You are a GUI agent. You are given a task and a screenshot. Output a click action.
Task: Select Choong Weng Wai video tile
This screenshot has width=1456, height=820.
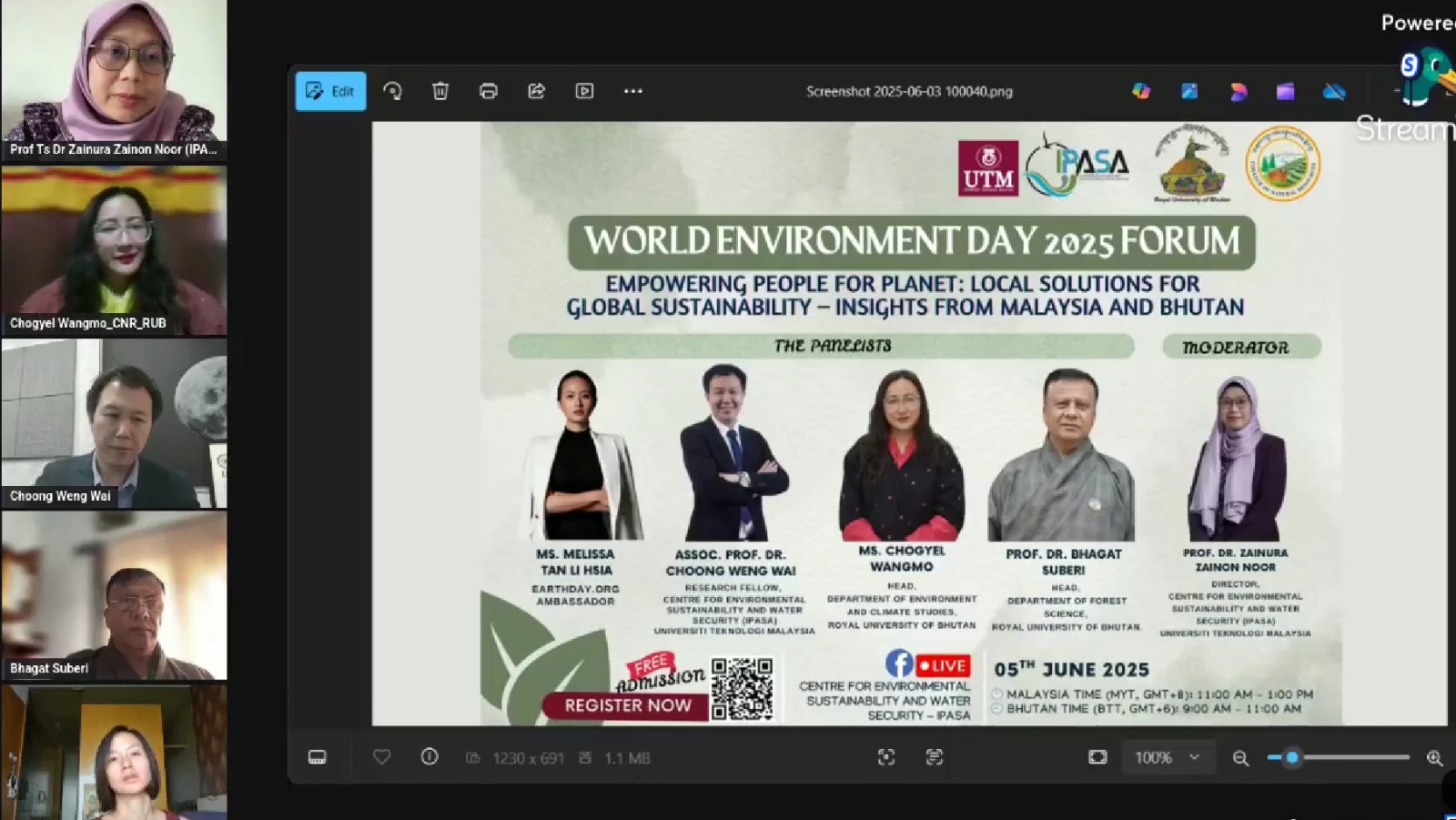point(114,423)
